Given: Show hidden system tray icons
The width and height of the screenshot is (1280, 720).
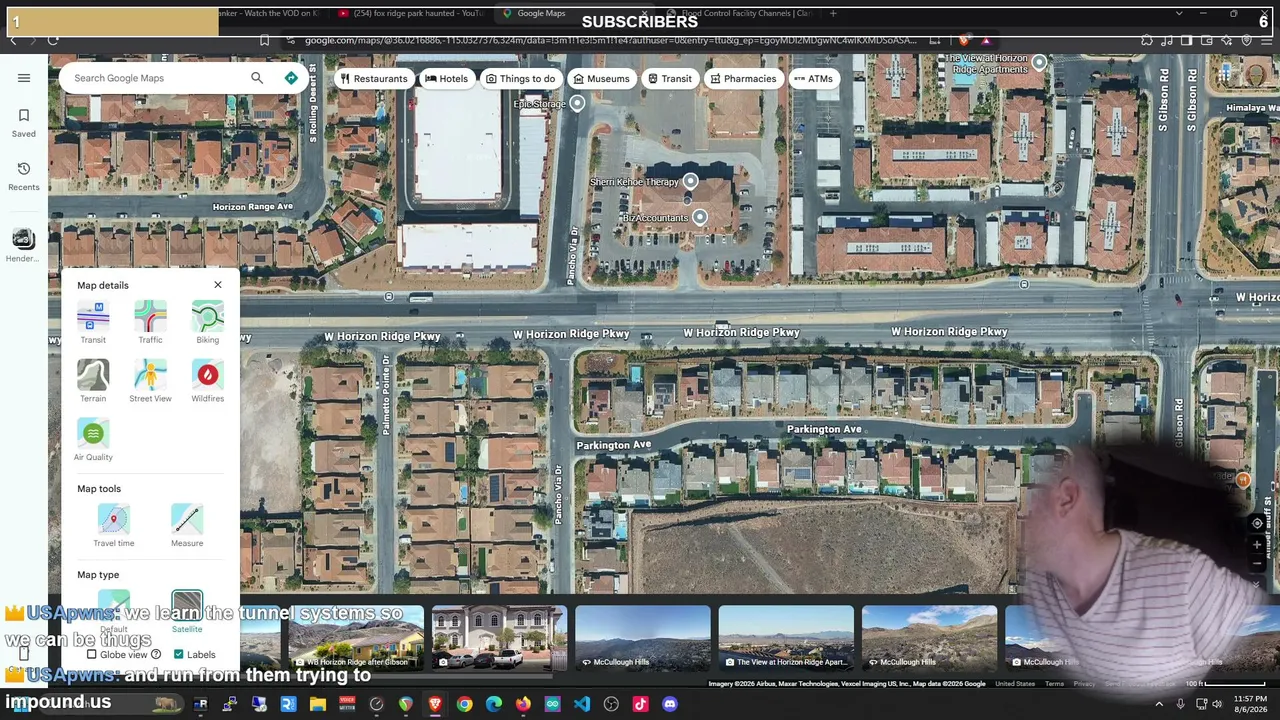Looking at the screenshot, I should 1159,704.
